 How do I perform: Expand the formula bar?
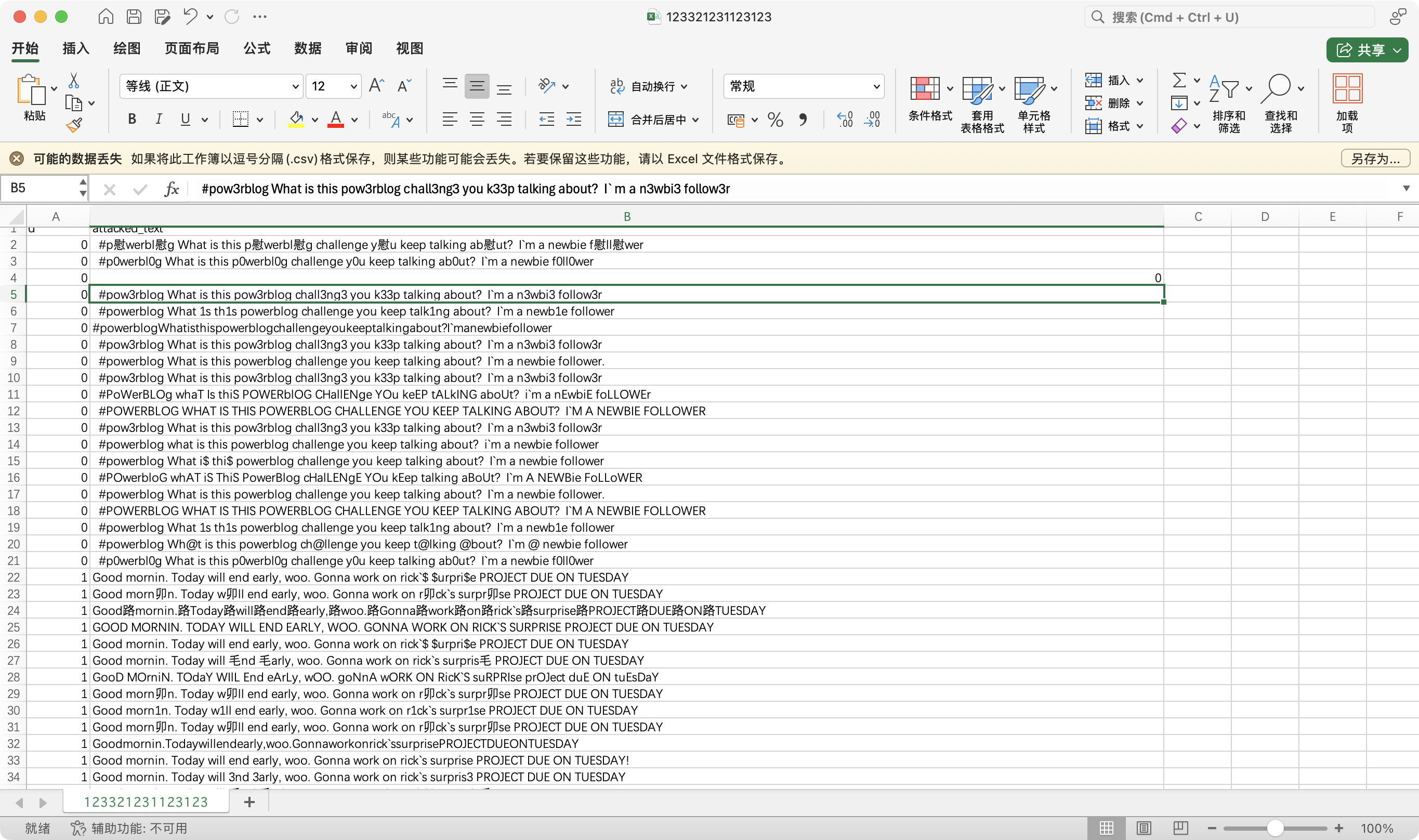[1406, 189]
